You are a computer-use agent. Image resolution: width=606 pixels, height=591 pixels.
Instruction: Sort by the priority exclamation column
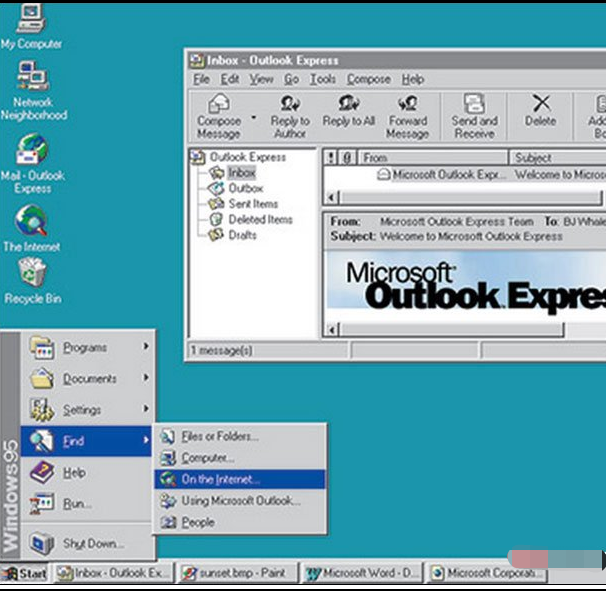pyautogui.click(x=330, y=158)
